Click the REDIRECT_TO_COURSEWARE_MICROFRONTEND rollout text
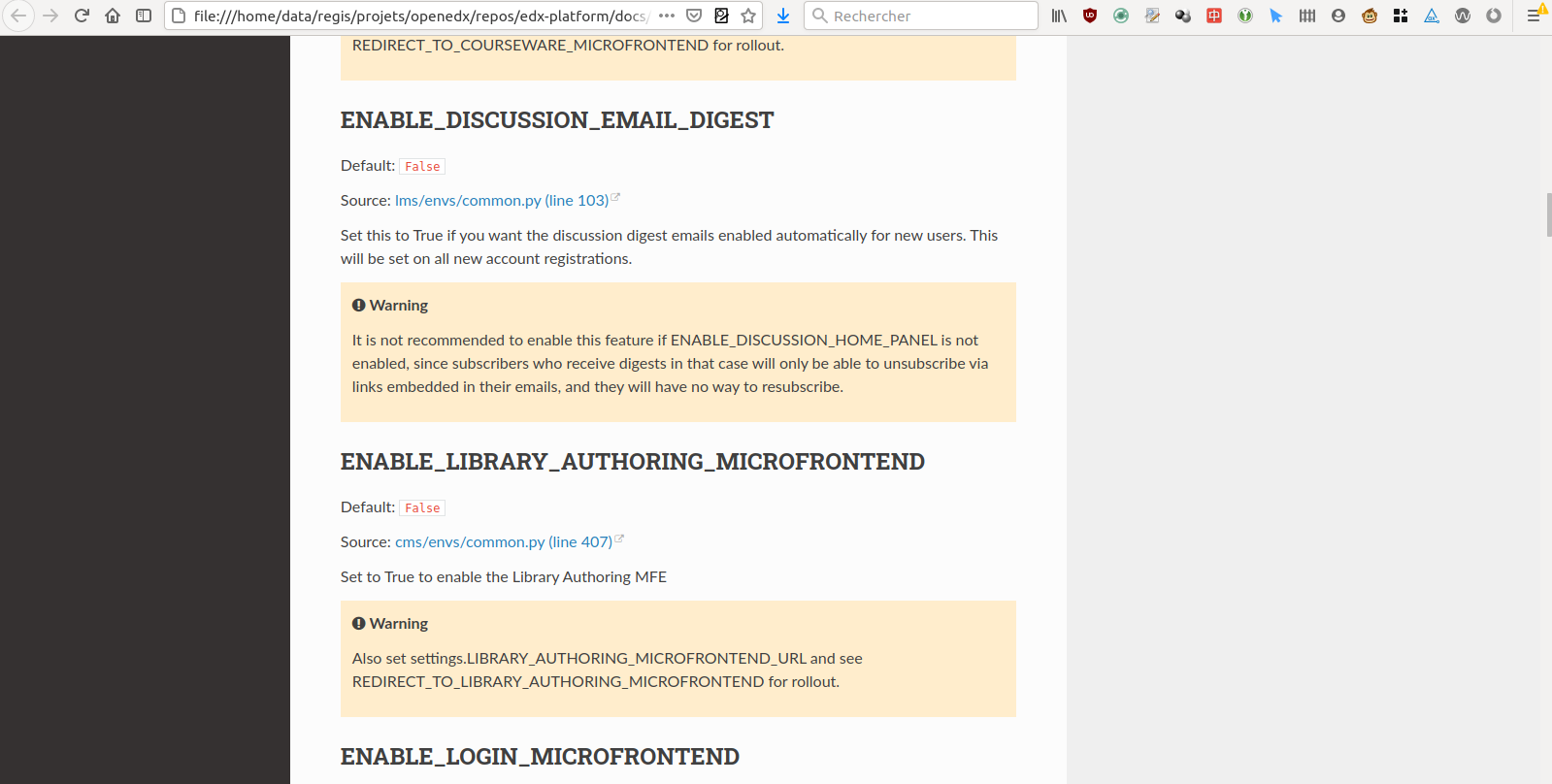The width and height of the screenshot is (1552, 784). [568, 46]
